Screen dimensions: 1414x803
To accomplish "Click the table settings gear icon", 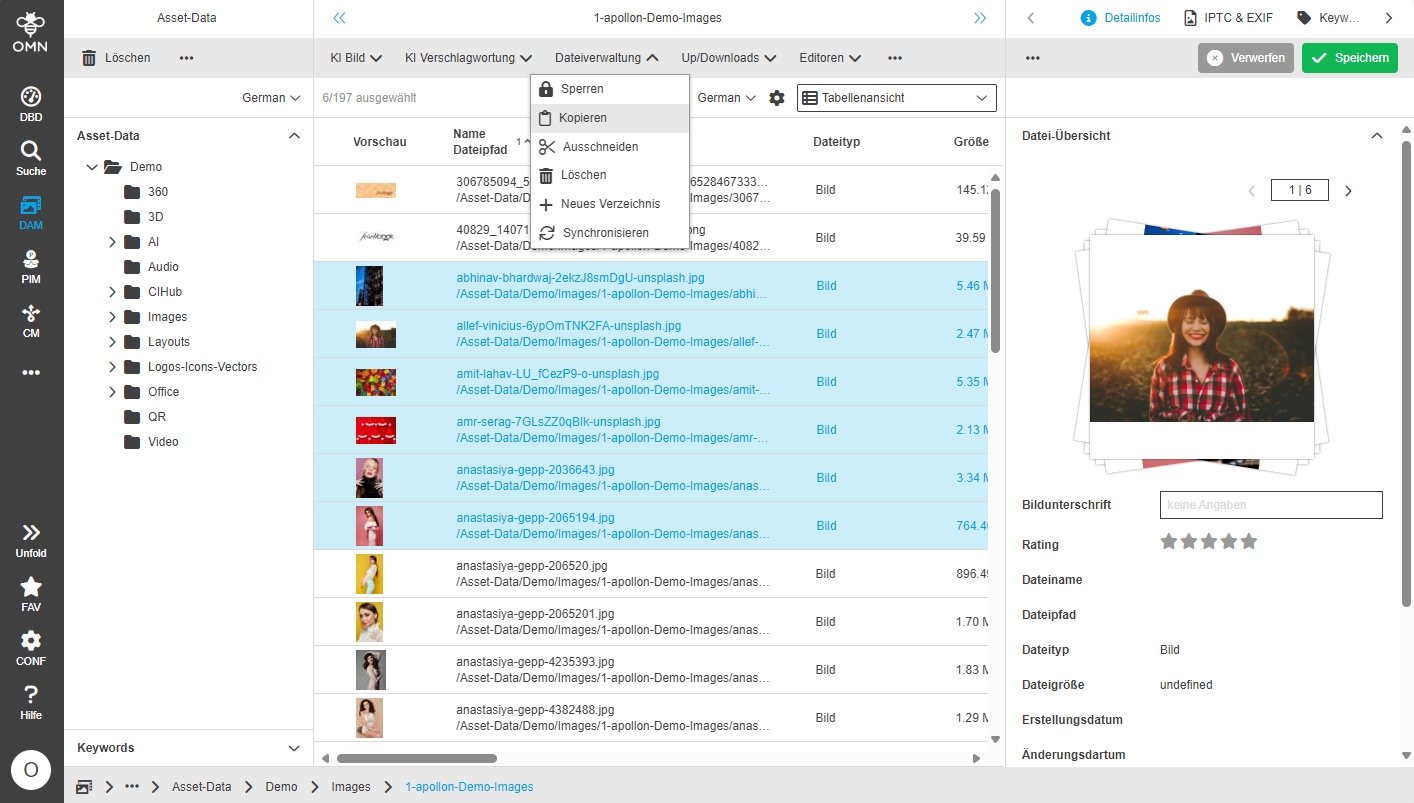I will point(777,98).
